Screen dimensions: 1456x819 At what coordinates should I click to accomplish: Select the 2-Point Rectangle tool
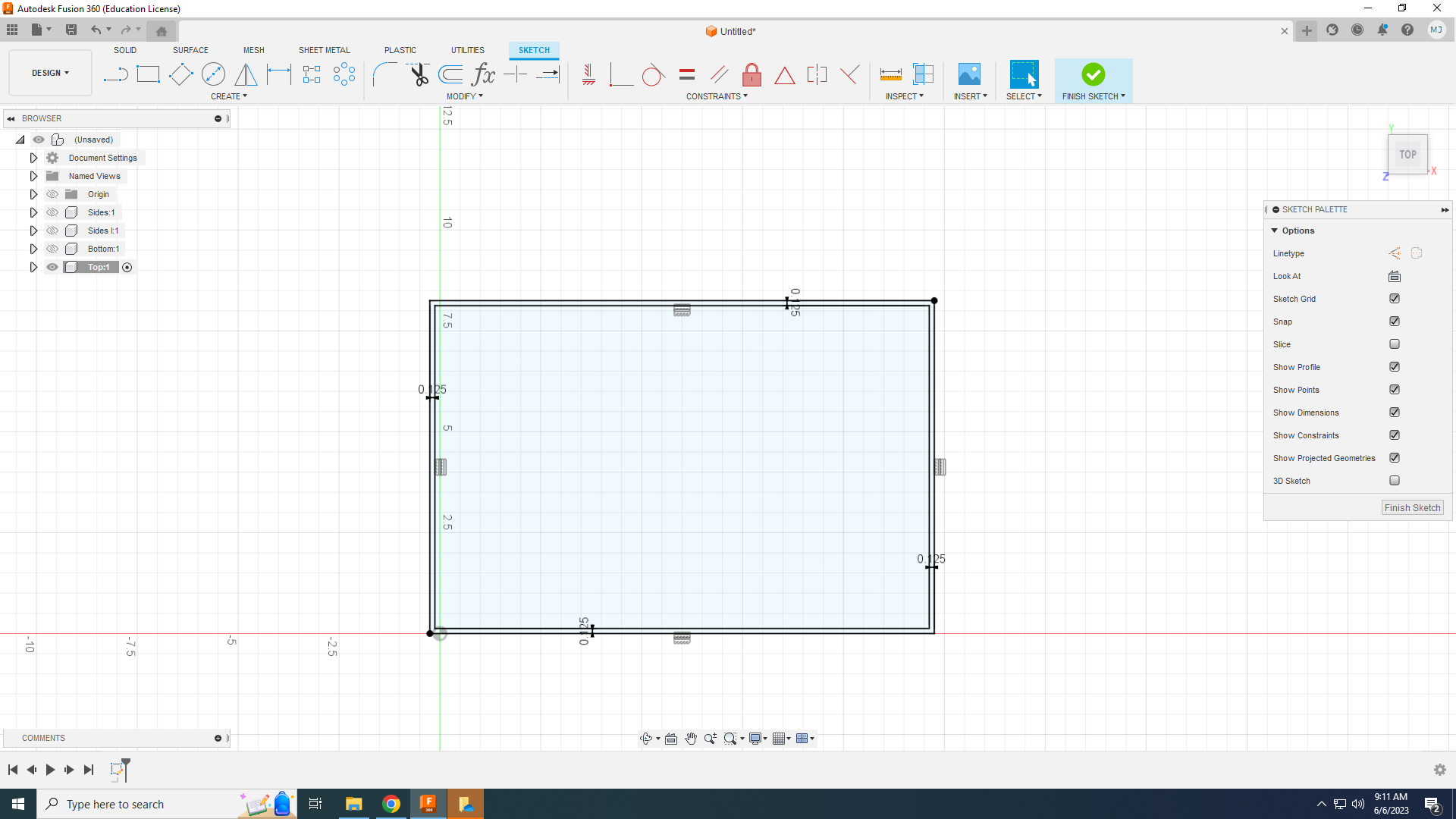tap(148, 74)
